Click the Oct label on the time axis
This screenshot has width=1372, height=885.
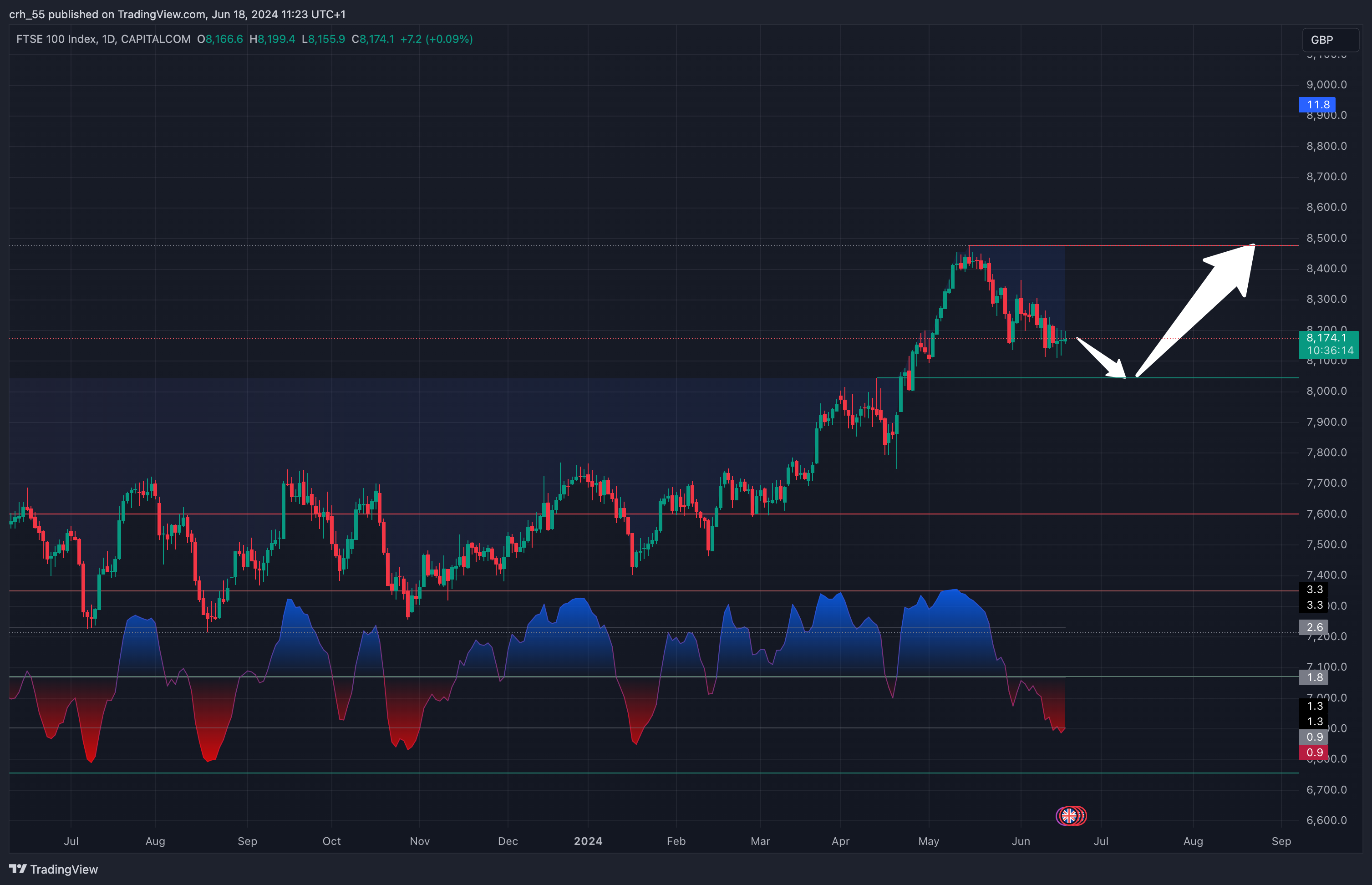[331, 841]
